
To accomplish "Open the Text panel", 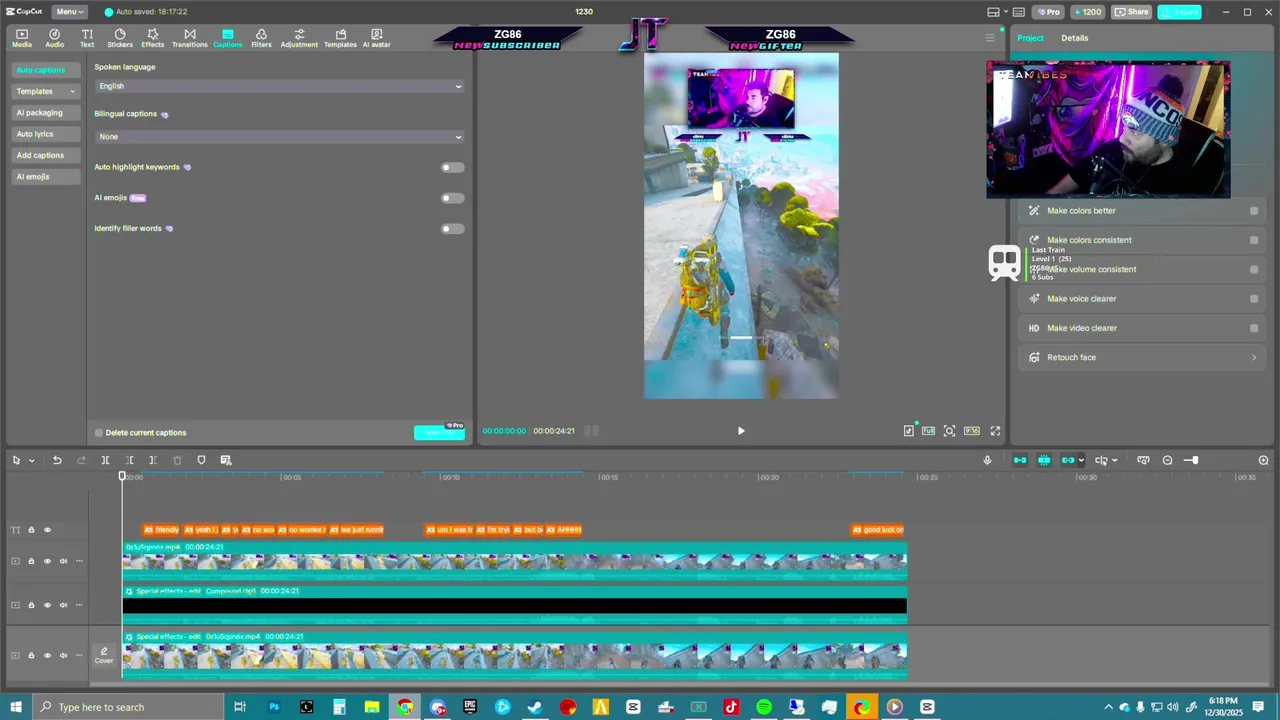I will pos(87,38).
